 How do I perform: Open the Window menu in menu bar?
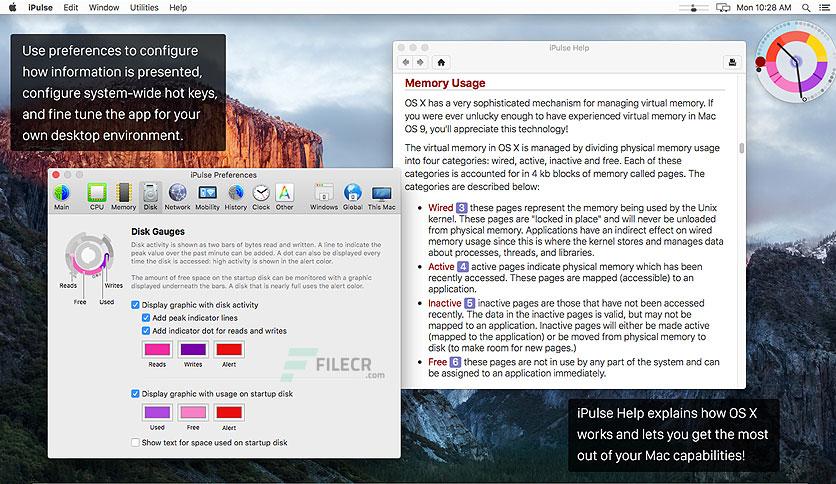(104, 7)
